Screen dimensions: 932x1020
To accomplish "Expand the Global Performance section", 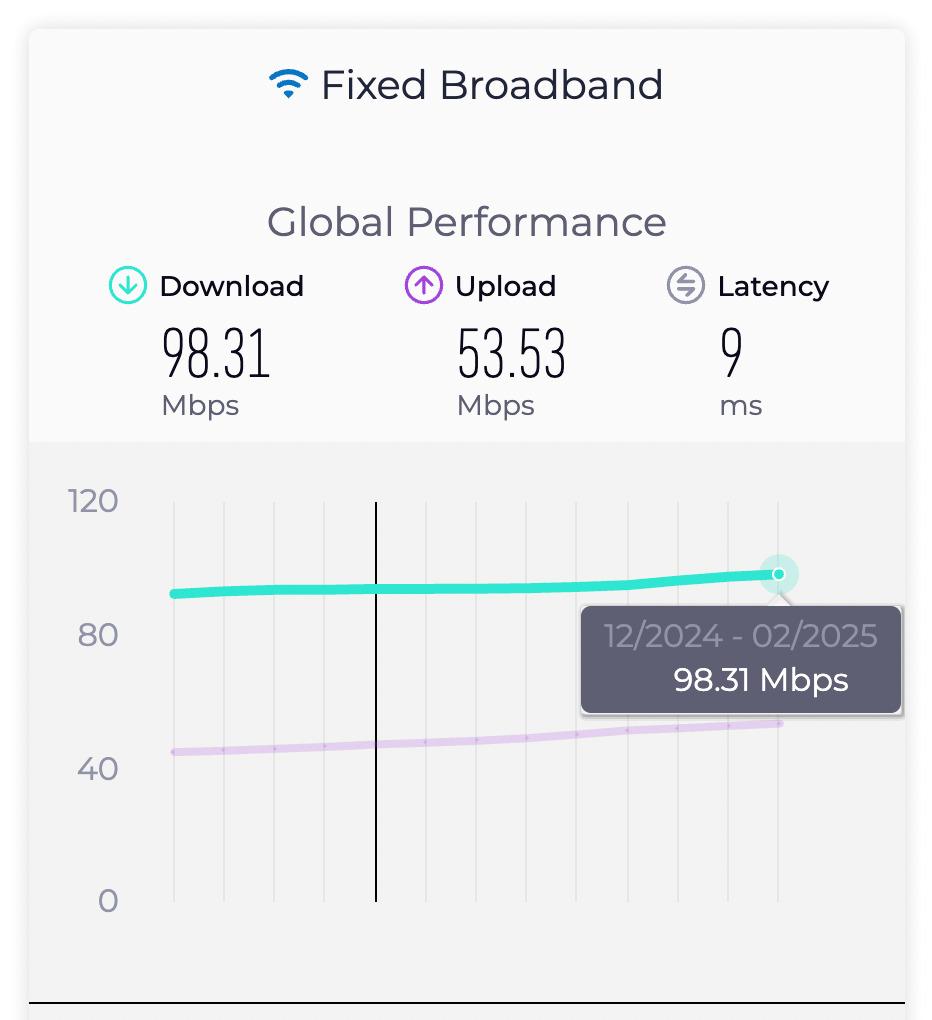I will [x=466, y=222].
